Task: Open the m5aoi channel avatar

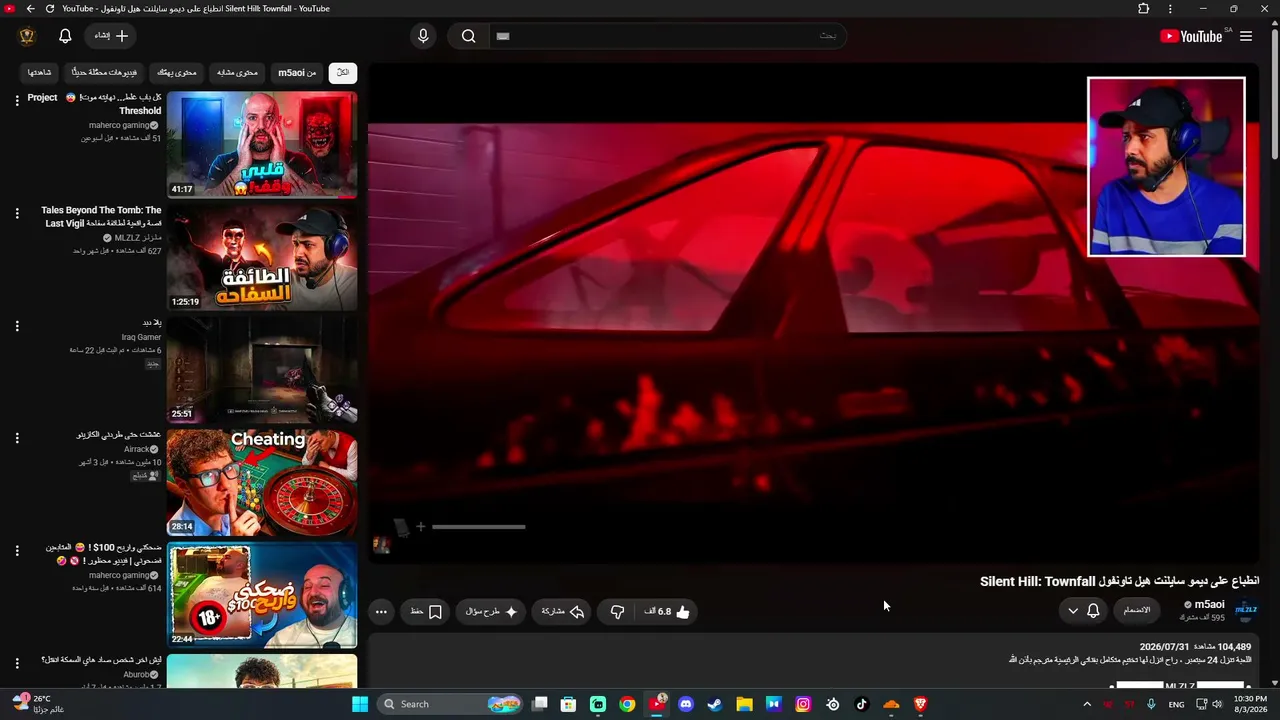Action: click(1246, 610)
